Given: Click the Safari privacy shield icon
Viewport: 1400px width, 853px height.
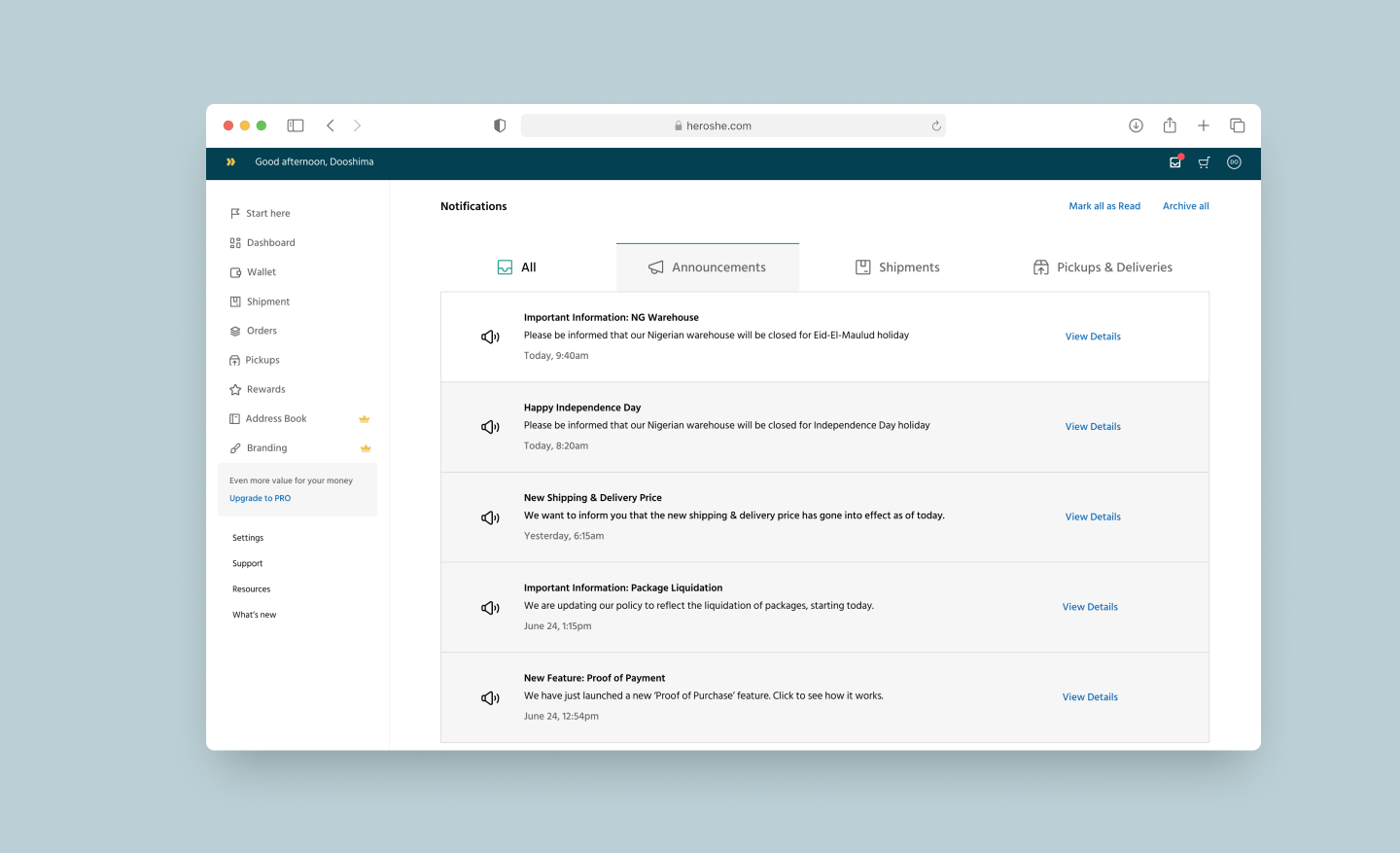Looking at the screenshot, I should (x=500, y=125).
